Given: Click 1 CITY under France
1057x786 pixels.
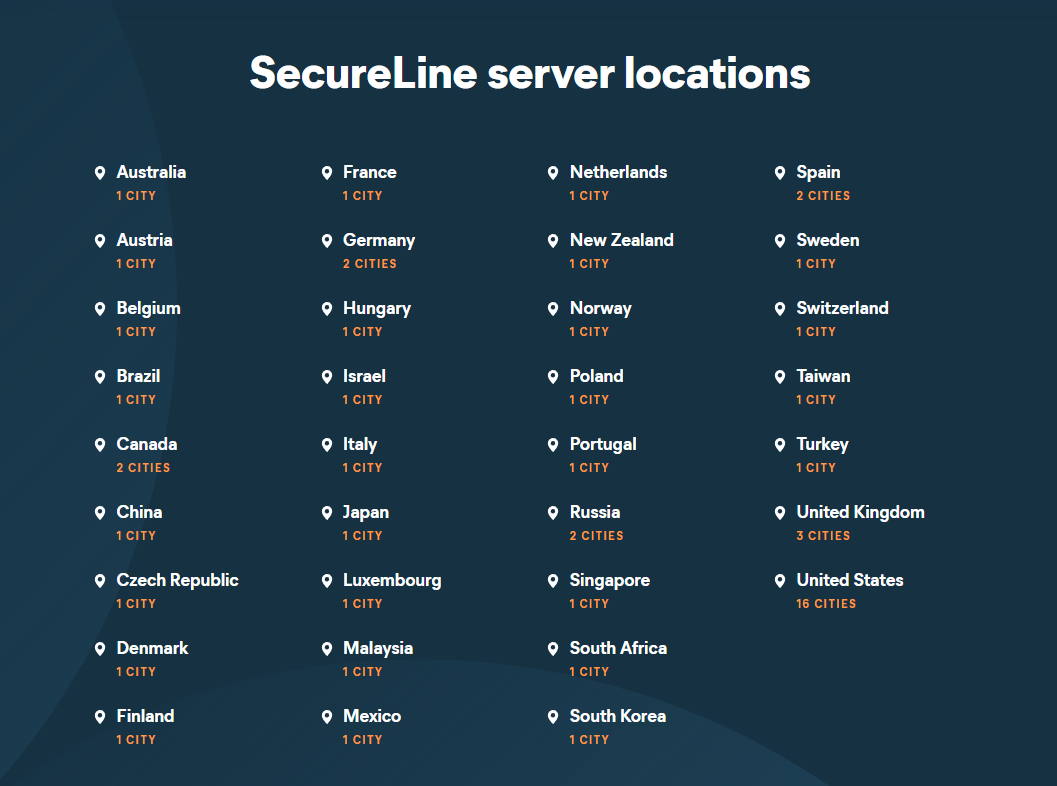Looking at the screenshot, I should point(362,195).
